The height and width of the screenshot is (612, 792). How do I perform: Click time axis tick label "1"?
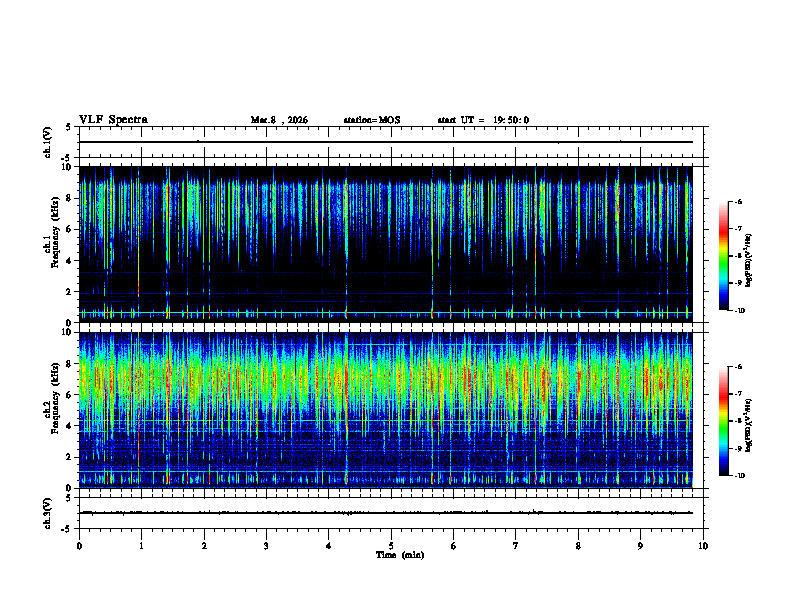coord(141,546)
